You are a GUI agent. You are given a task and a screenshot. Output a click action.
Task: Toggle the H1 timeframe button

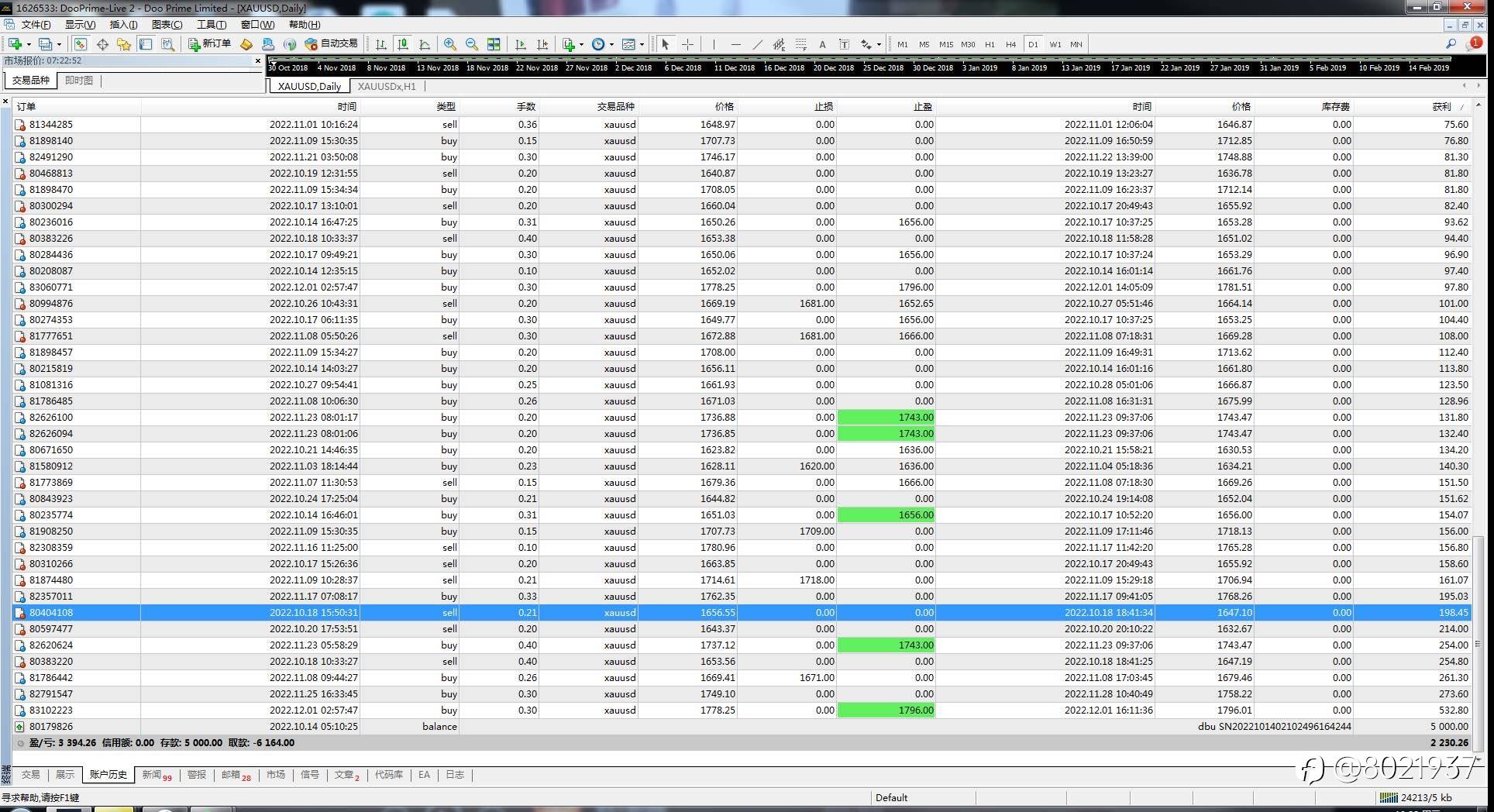(x=990, y=44)
